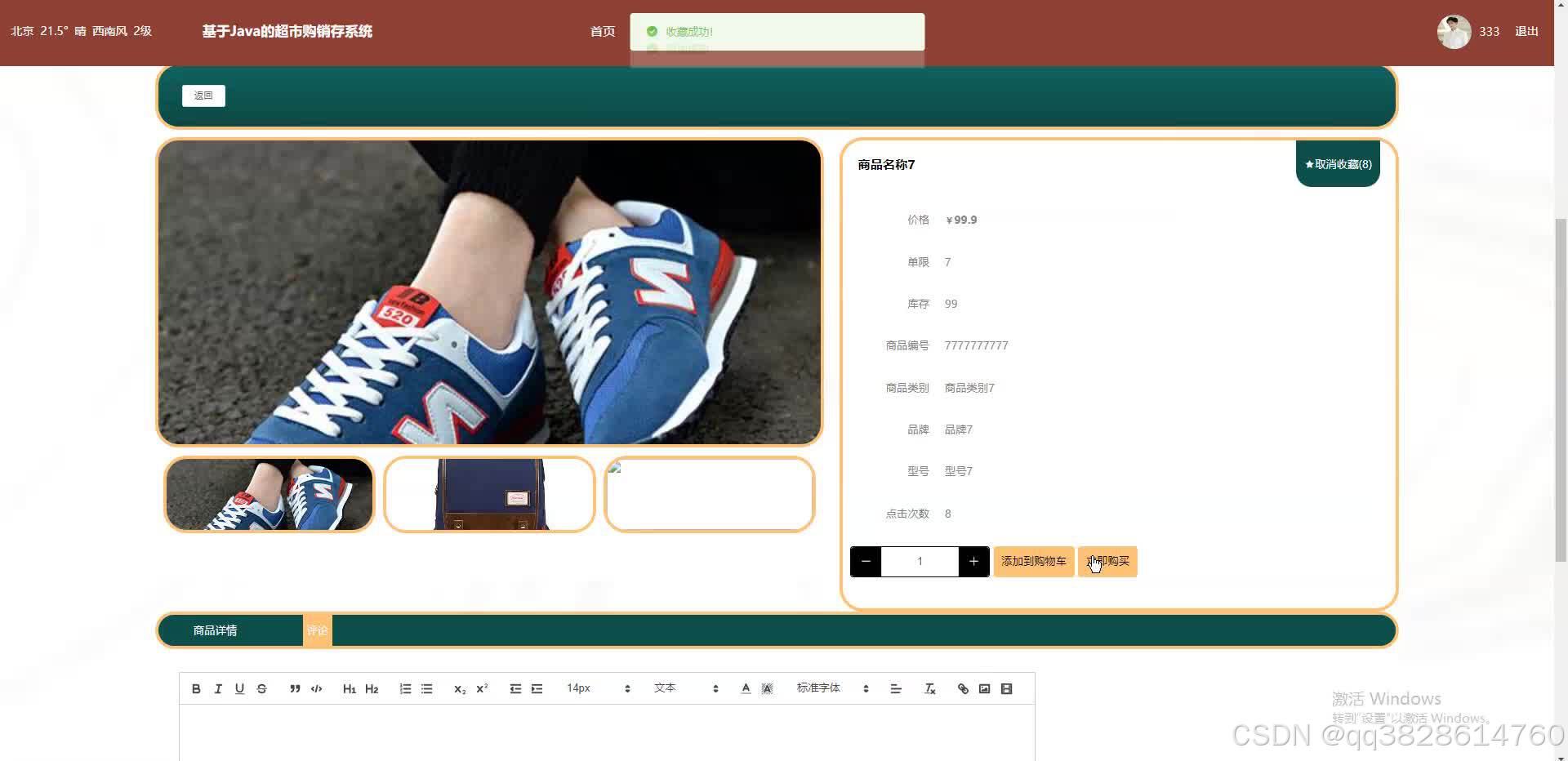Apply subscript formatting

(x=460, y=689)
